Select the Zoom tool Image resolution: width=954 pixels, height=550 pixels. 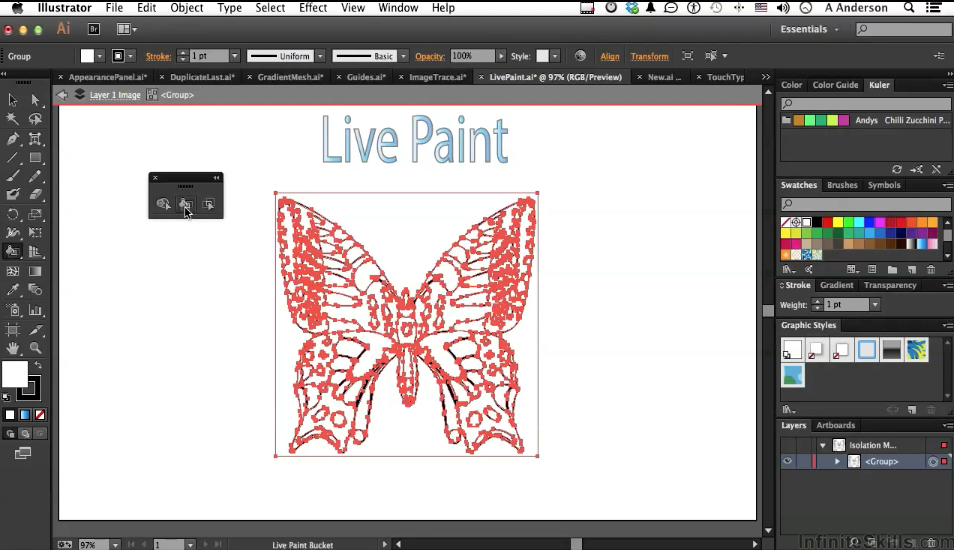pos(35,348)
